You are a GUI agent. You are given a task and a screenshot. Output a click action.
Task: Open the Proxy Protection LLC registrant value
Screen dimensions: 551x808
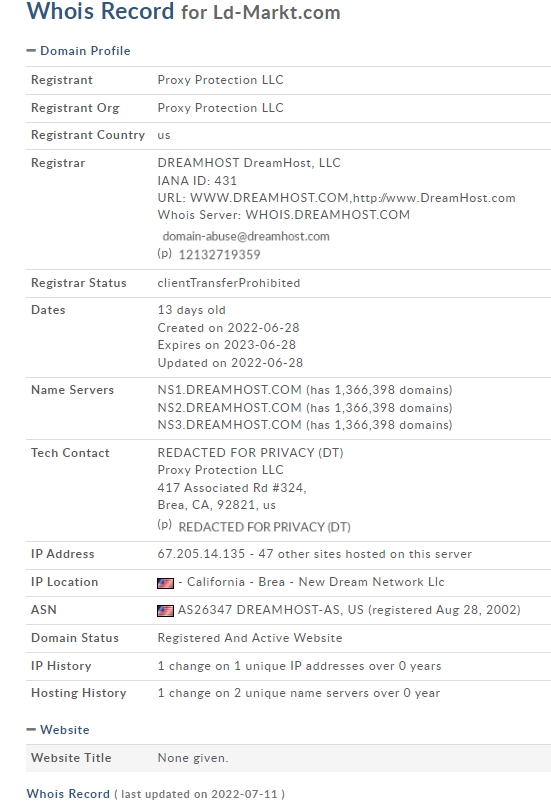pos(220,80)
